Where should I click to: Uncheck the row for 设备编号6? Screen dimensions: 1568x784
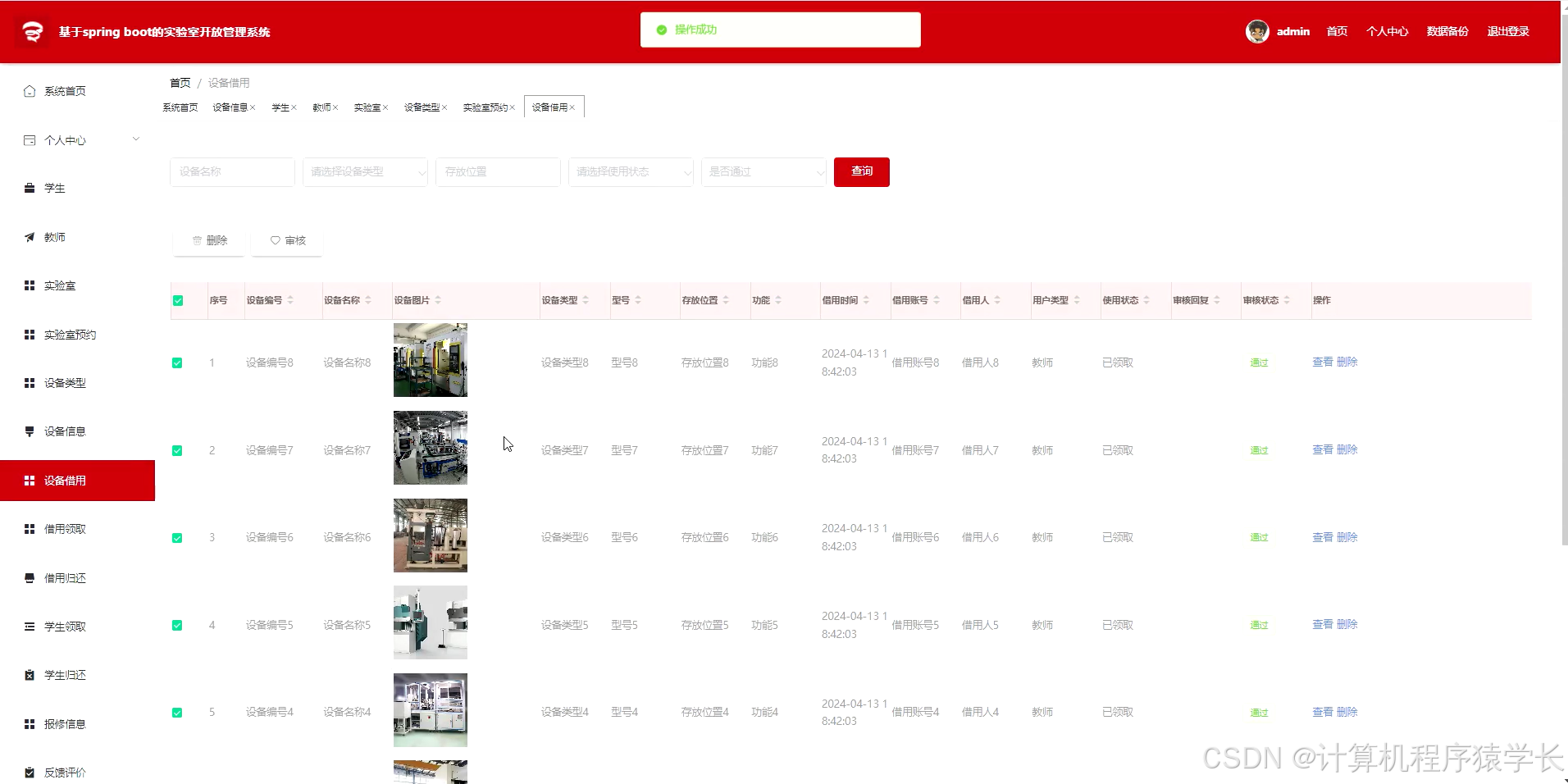pos(177,539)
